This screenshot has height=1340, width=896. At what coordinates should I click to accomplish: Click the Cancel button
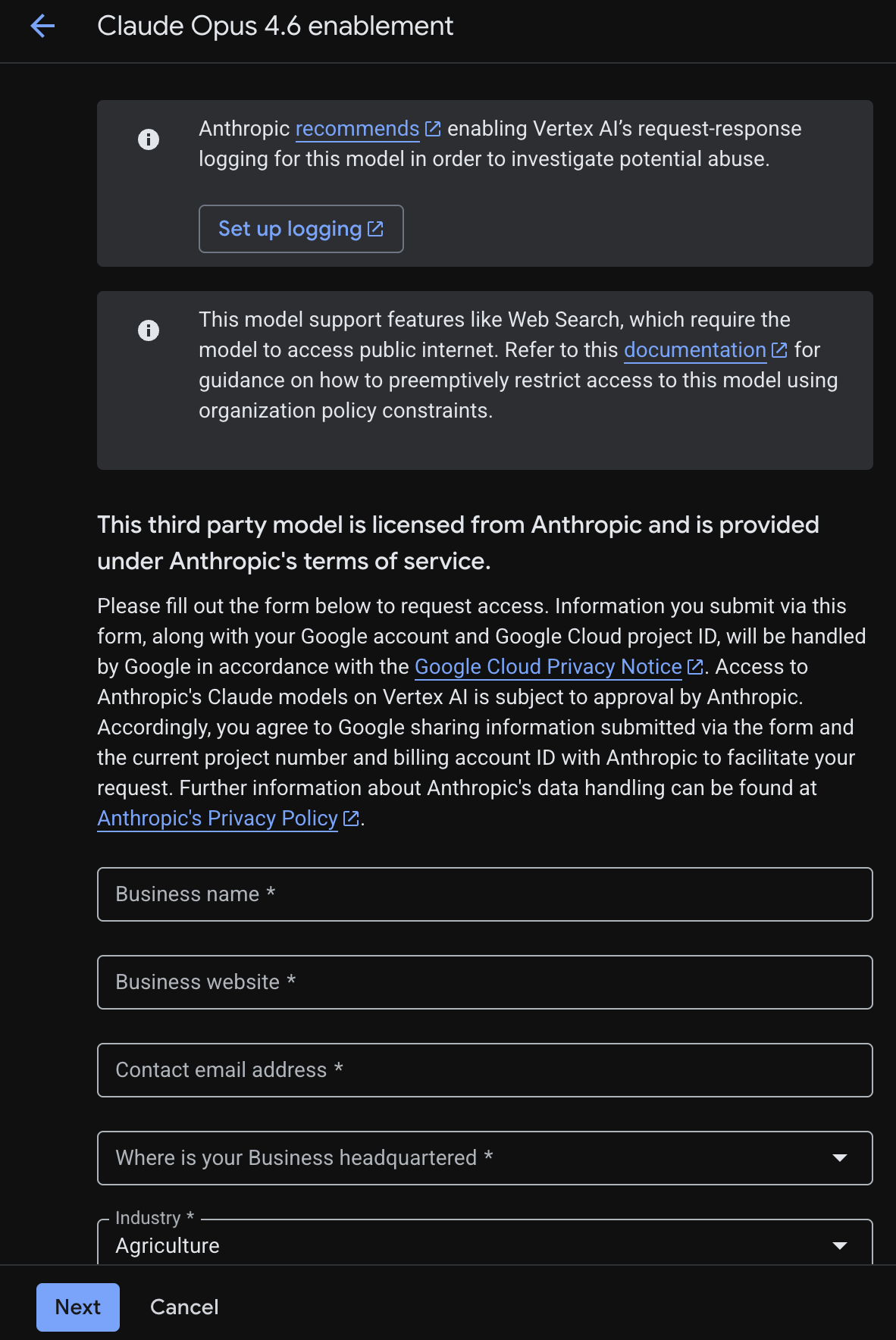coord(184,1307)
